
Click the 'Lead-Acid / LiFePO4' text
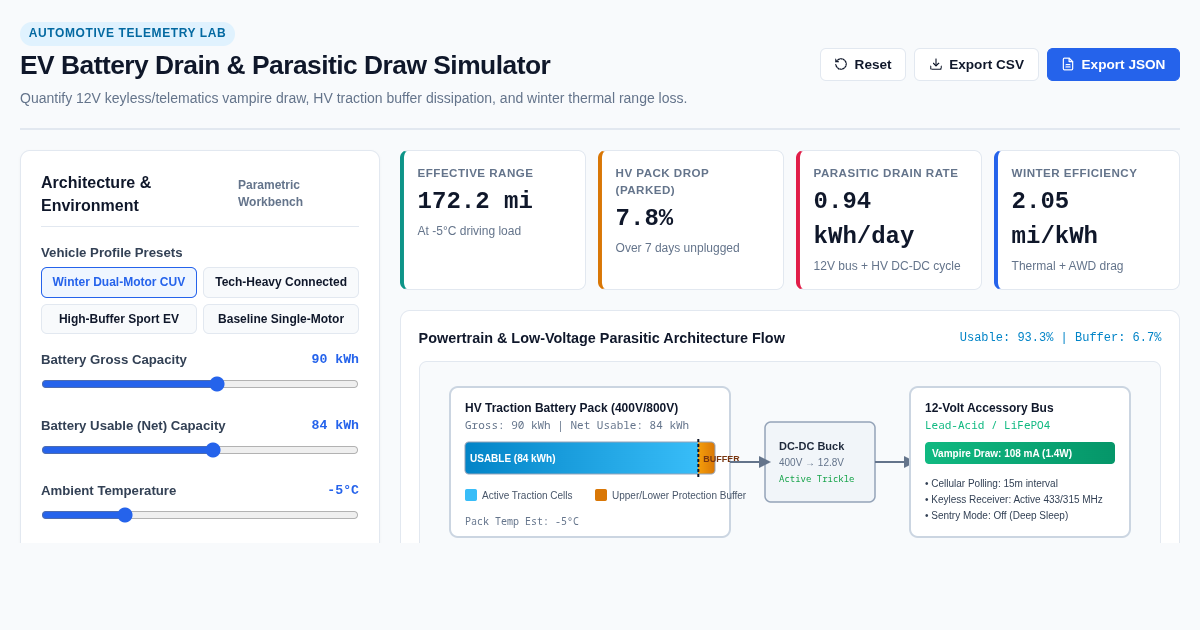pos(987,426)
